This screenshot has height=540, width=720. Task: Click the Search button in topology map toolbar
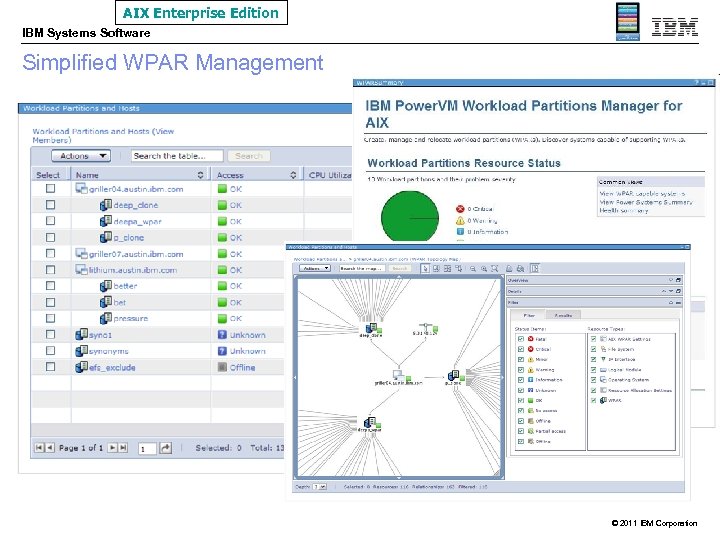coord(399,268)
